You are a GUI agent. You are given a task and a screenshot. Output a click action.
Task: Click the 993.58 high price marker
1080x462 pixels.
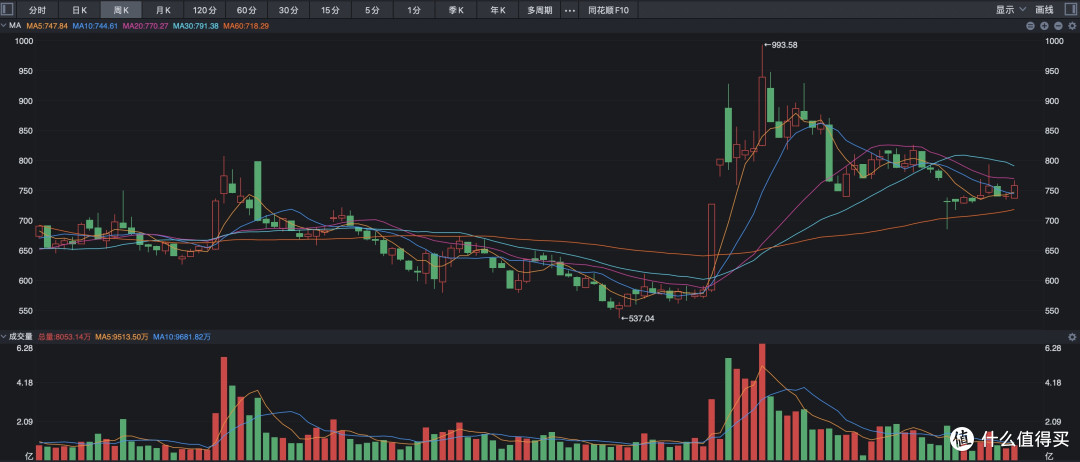[780, 45]
